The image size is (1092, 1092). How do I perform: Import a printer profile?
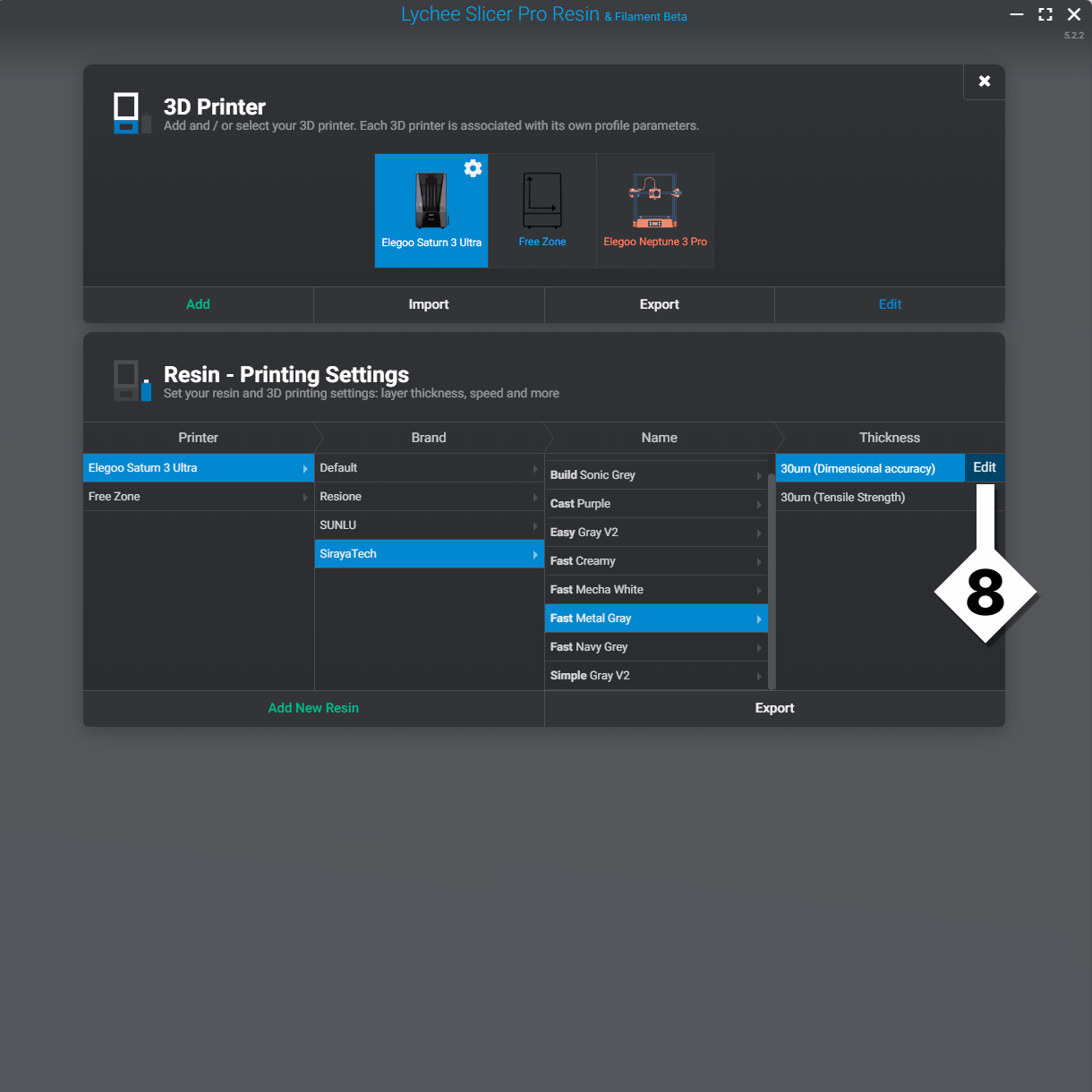[x=429, y=304]
